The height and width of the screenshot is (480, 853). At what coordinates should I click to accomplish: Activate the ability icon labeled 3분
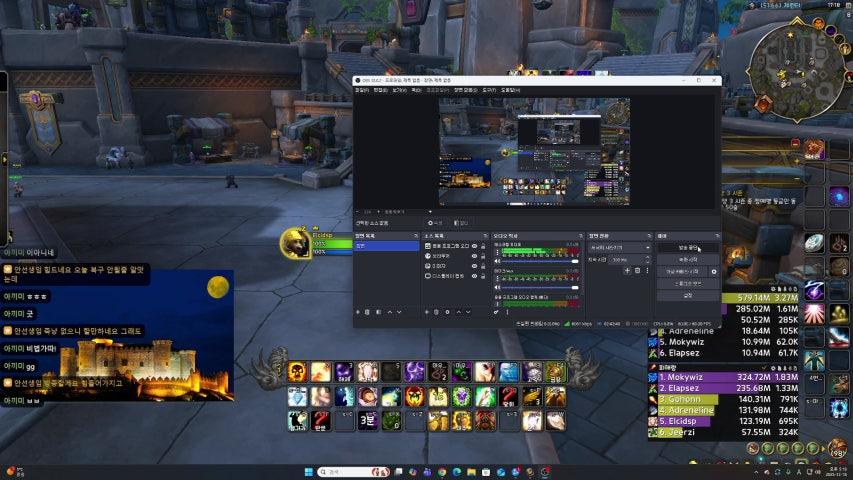tap(368, 421)
